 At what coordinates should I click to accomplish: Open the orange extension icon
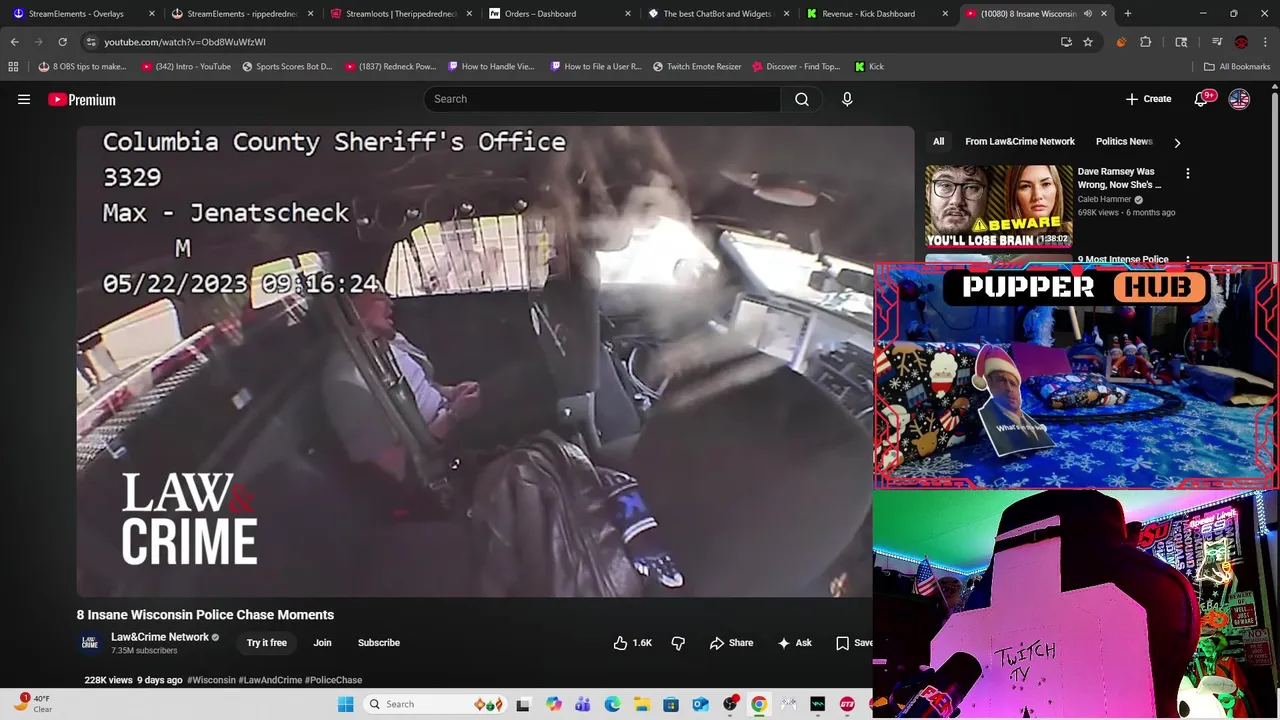(x=1121, y=42)
